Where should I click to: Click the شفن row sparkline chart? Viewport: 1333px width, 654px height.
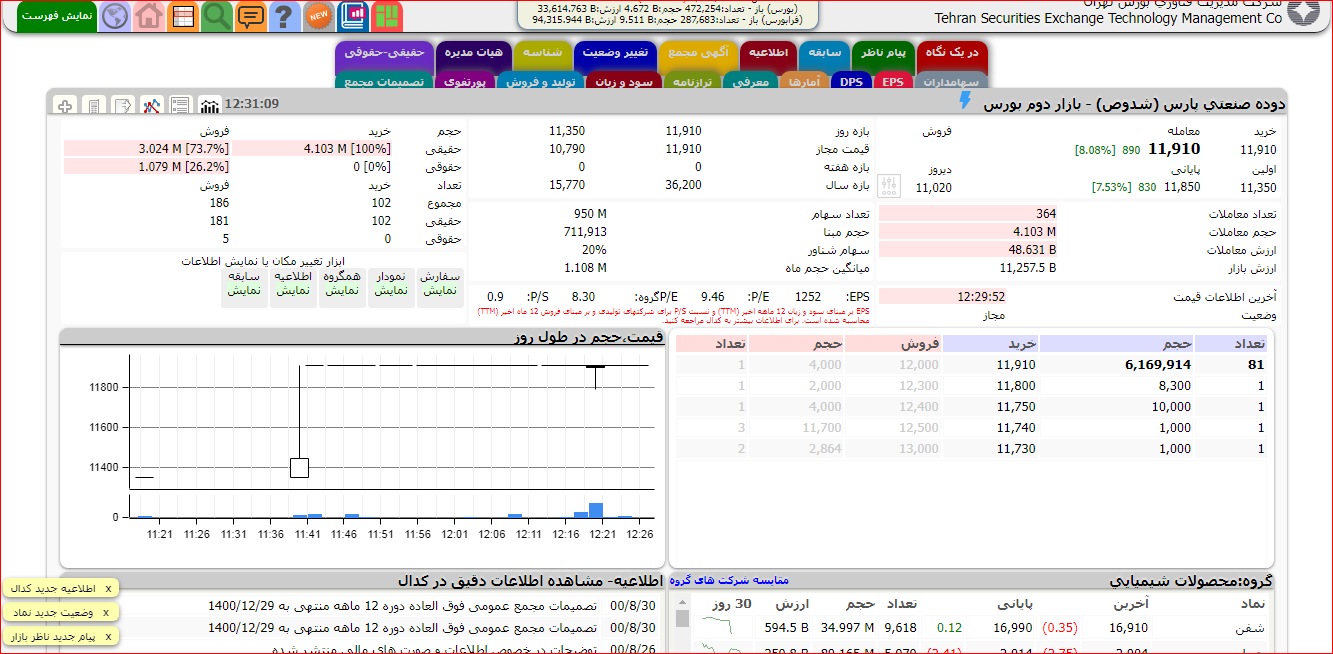click(x=716, y=627)
